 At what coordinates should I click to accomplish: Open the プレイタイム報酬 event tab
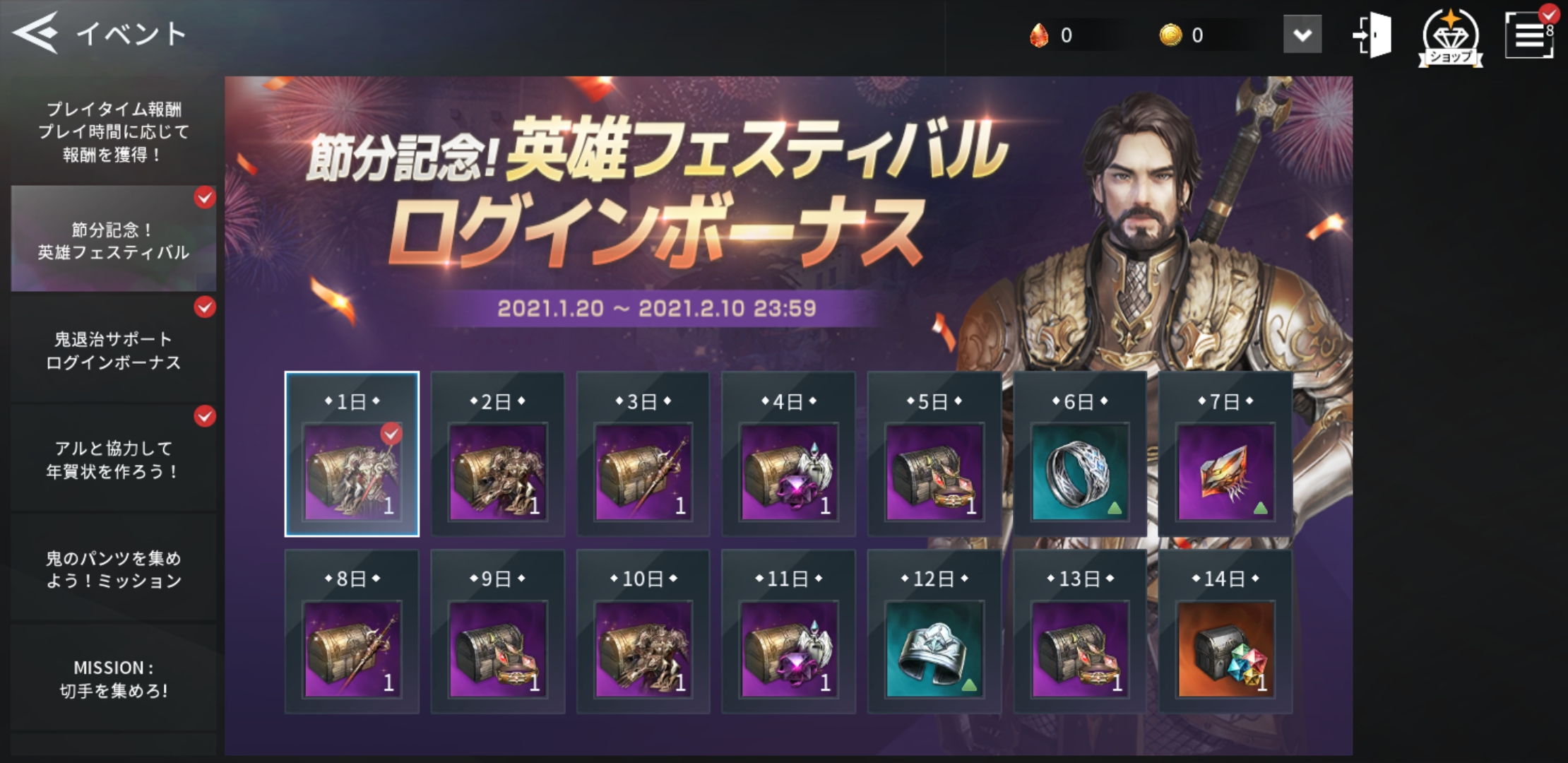[114, 131]
